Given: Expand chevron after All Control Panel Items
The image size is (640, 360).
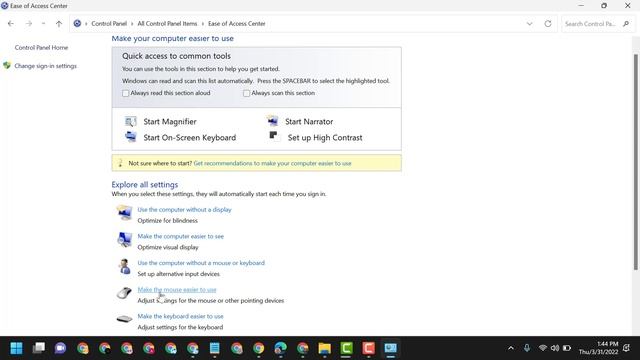Looking at the screenshot, I should coord(202,24).
